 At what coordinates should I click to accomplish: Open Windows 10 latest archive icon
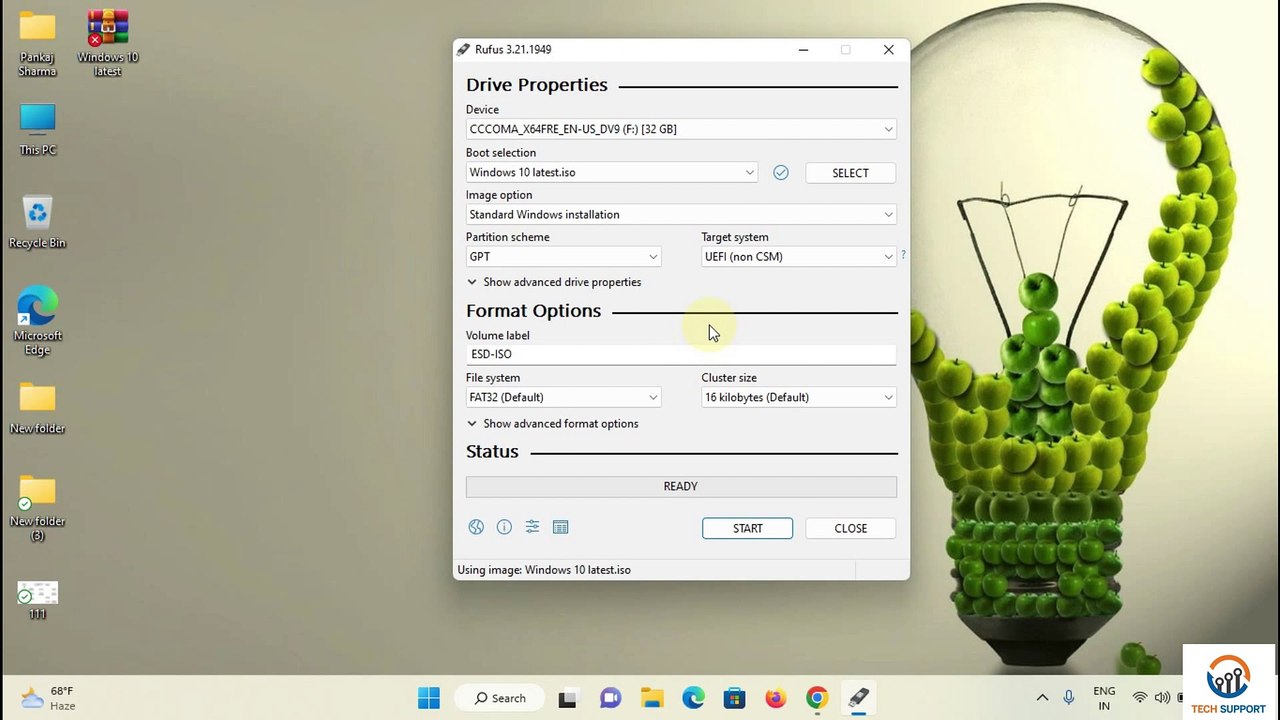[107, 44]
